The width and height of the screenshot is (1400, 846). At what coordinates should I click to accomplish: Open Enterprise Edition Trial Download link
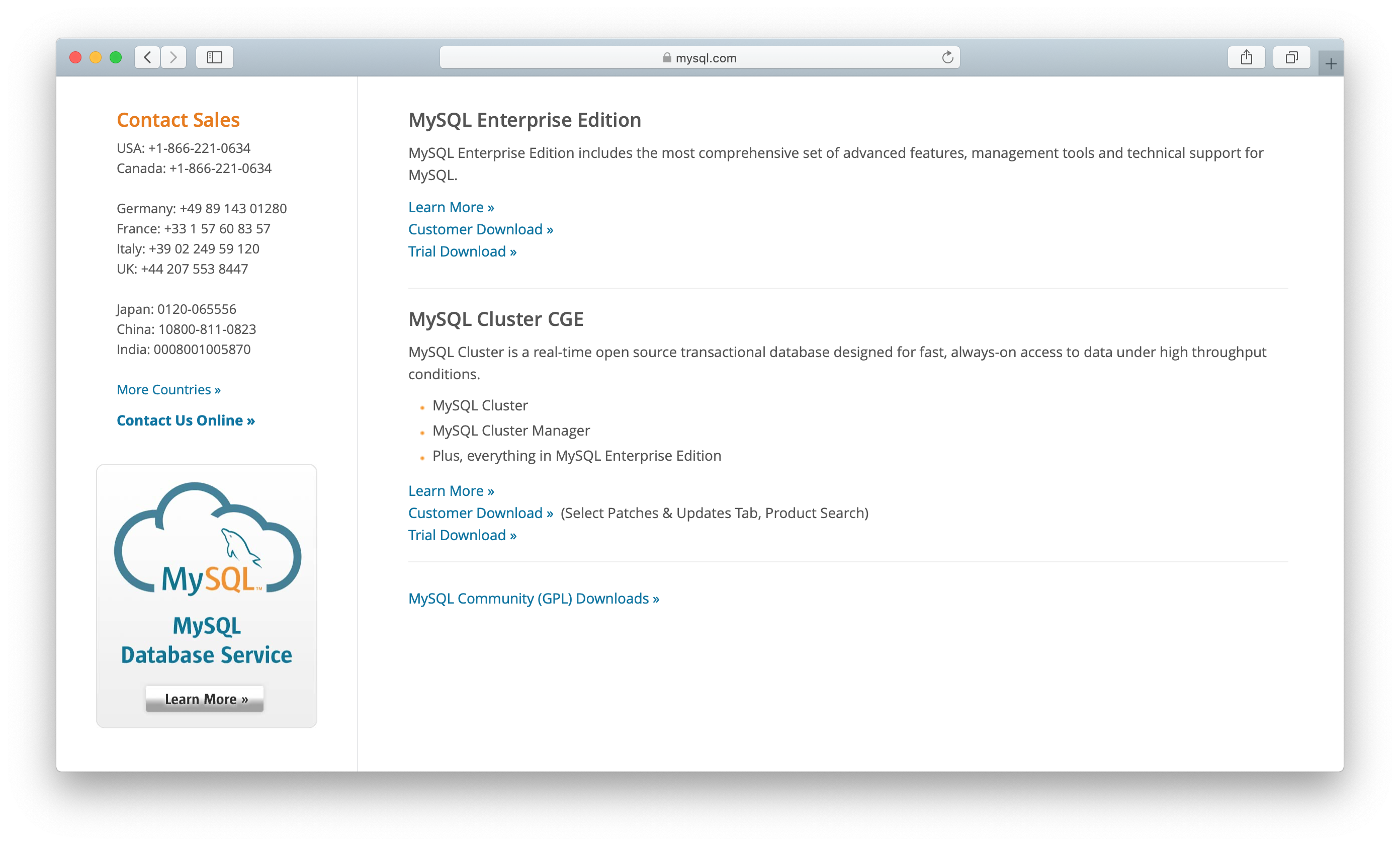(x=463, y=251)
